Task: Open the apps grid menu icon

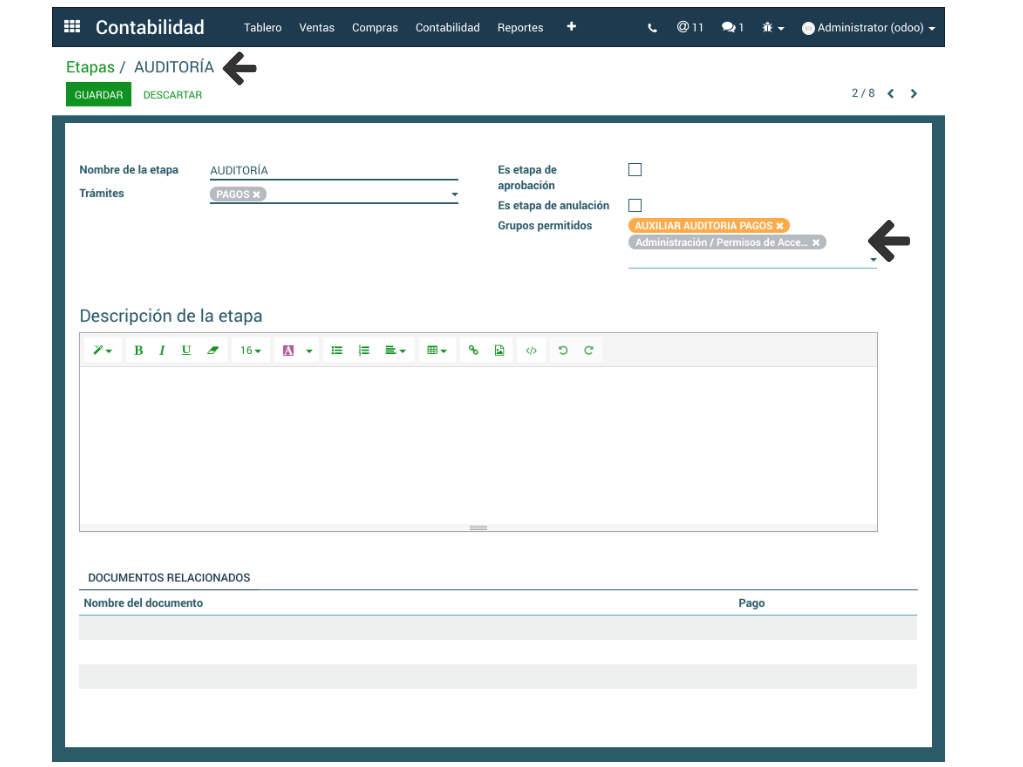Action: [x=72, y=27]
